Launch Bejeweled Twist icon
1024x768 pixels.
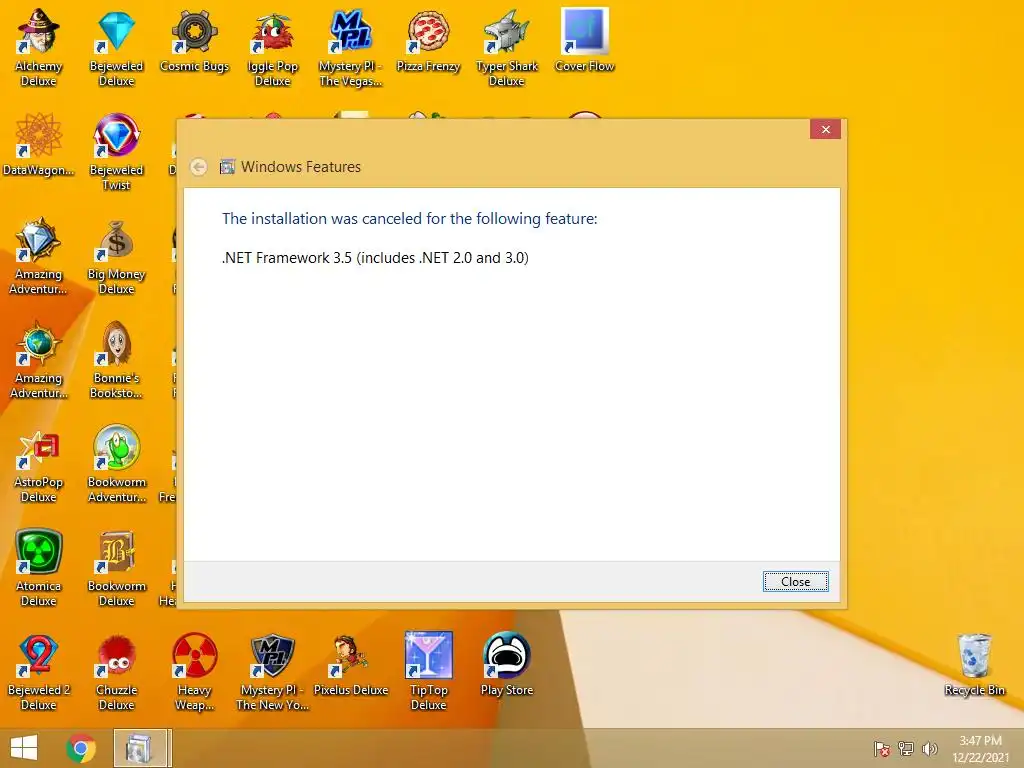116,152
